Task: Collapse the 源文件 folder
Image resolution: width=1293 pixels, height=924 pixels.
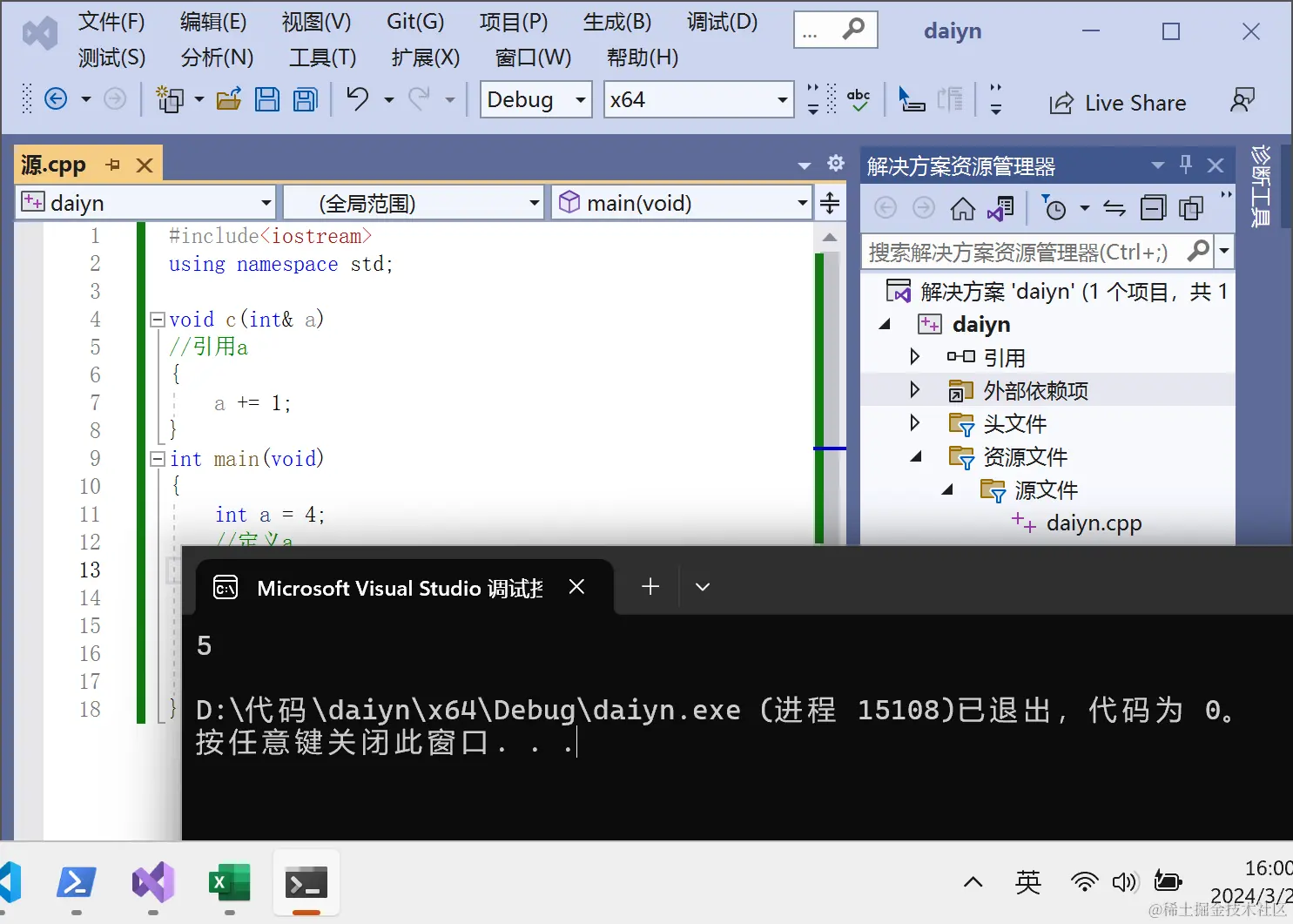Action: 947,489
